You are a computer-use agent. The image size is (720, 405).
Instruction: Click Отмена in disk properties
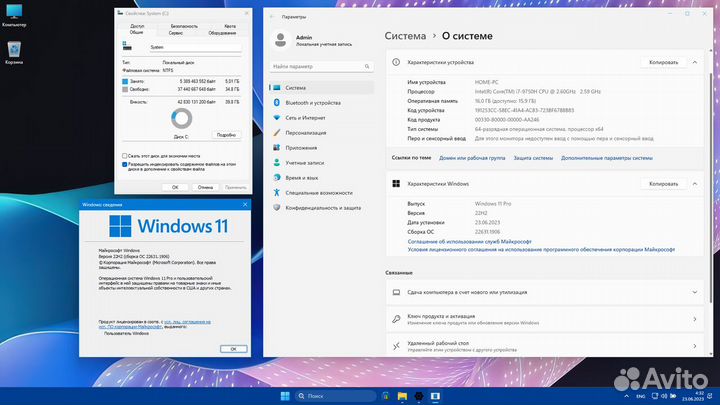click(205, 187)
